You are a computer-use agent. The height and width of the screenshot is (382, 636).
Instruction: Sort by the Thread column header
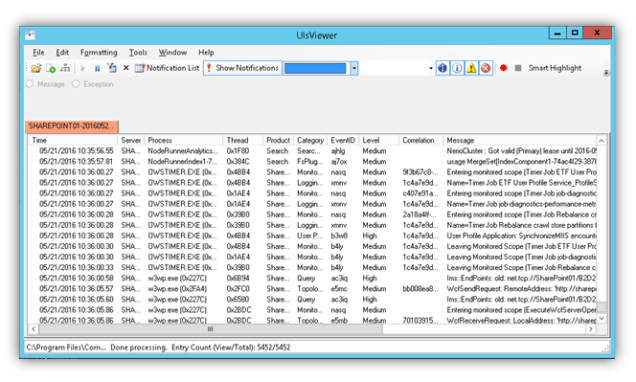(243, 140)
